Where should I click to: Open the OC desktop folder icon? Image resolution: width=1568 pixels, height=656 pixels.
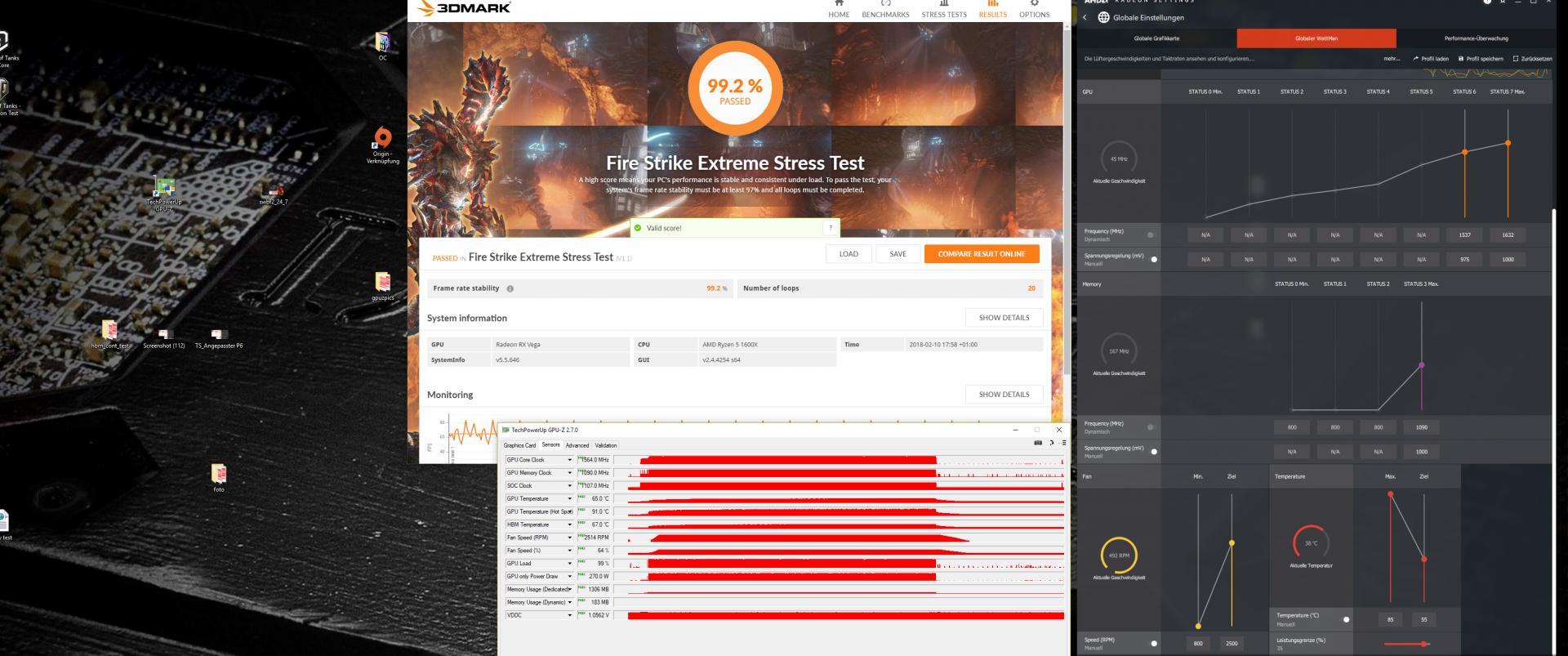click(x=382, y=46)
